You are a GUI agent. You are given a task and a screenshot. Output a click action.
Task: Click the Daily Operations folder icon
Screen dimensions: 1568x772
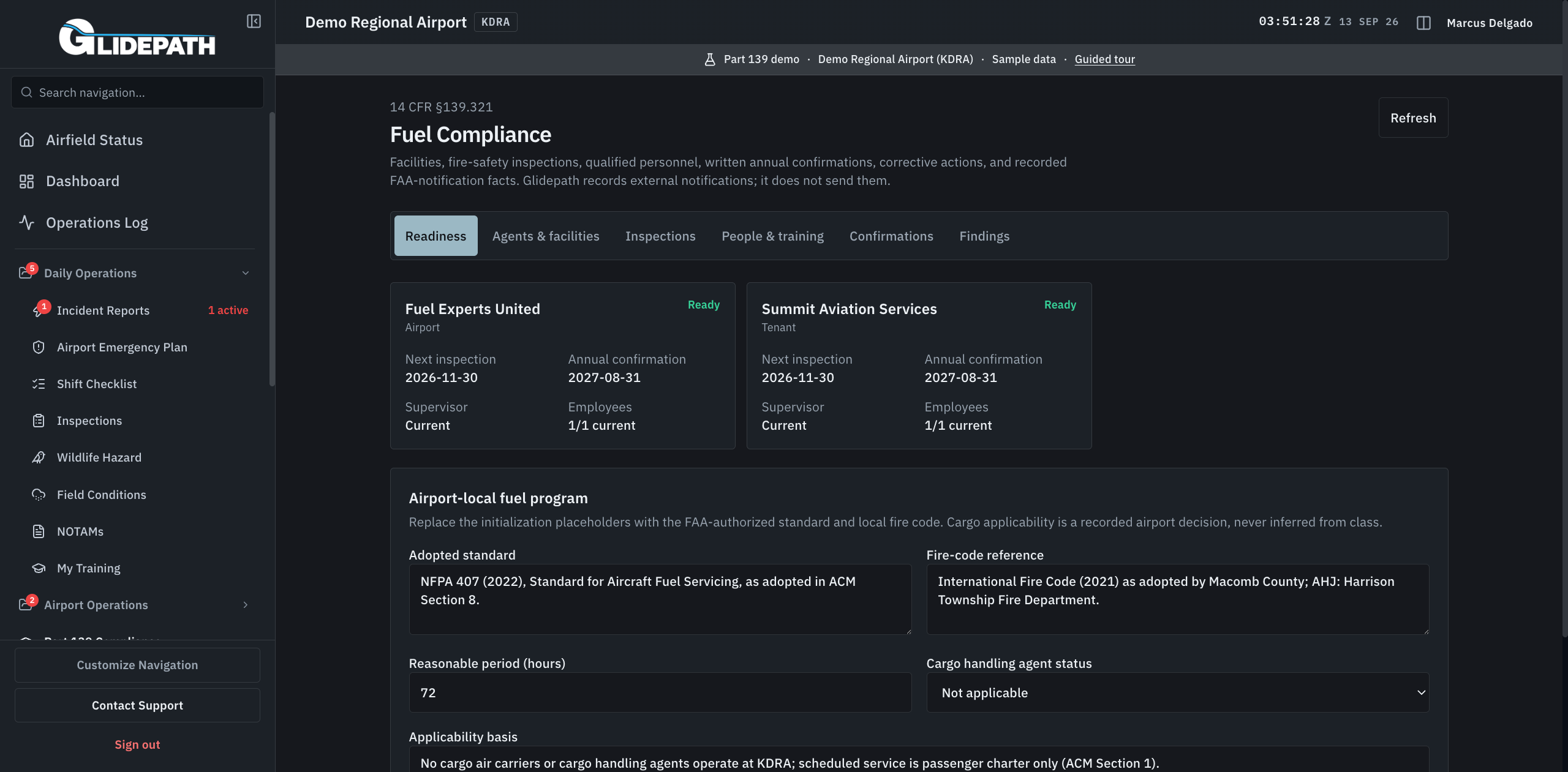click(25, 273)
